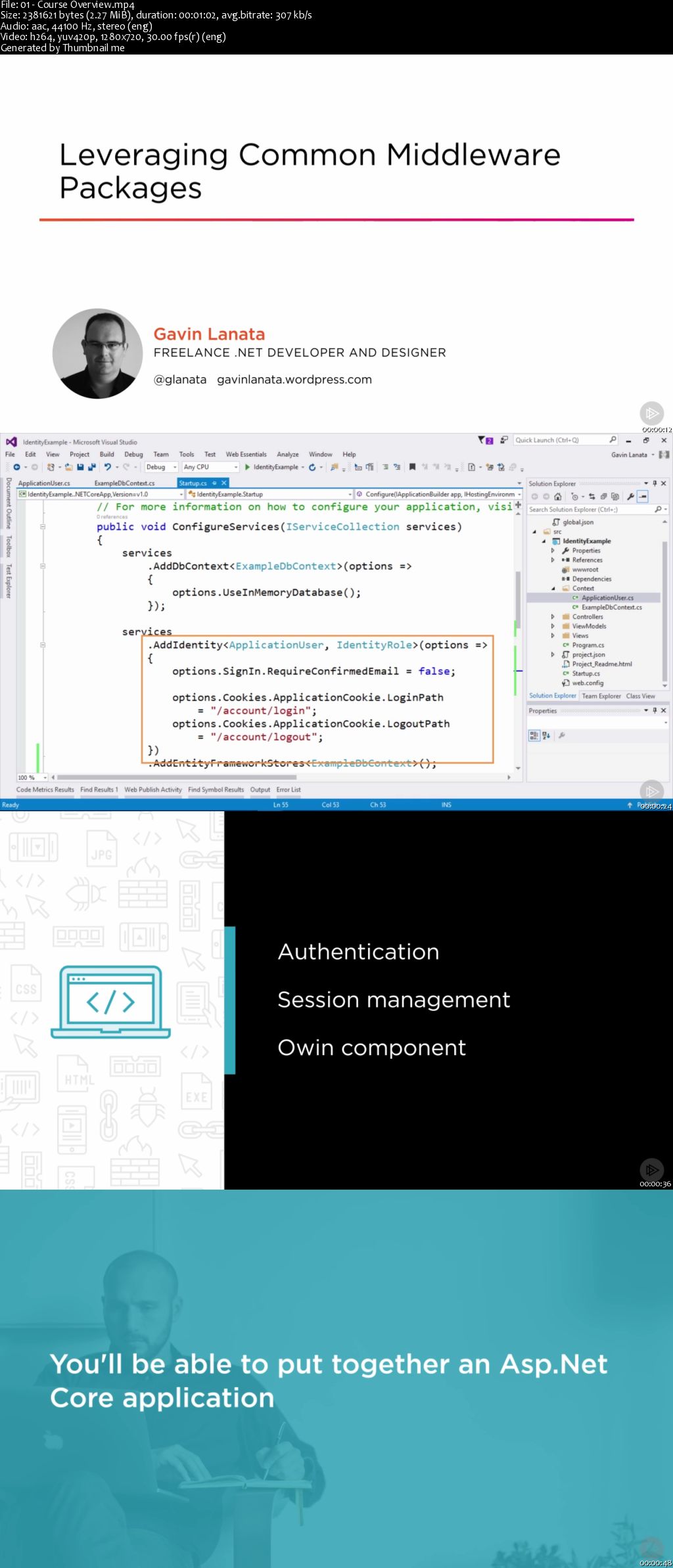Click the Property Pages wrench in Properties
This screenshot has width=673, height=1568.
coord(561,736)
